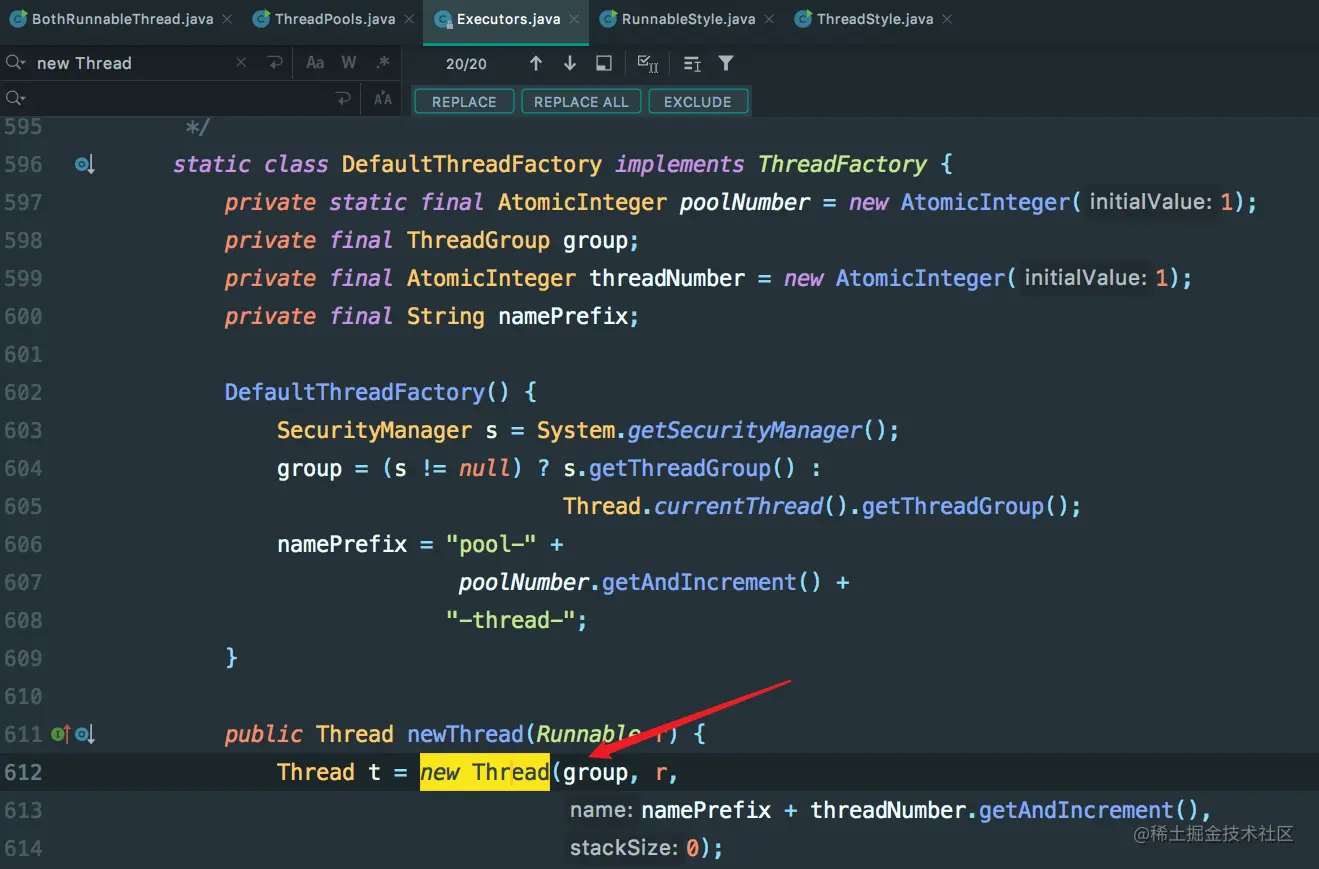Click select all occurrences icon

pyautogui.click(x=648, y=63)
